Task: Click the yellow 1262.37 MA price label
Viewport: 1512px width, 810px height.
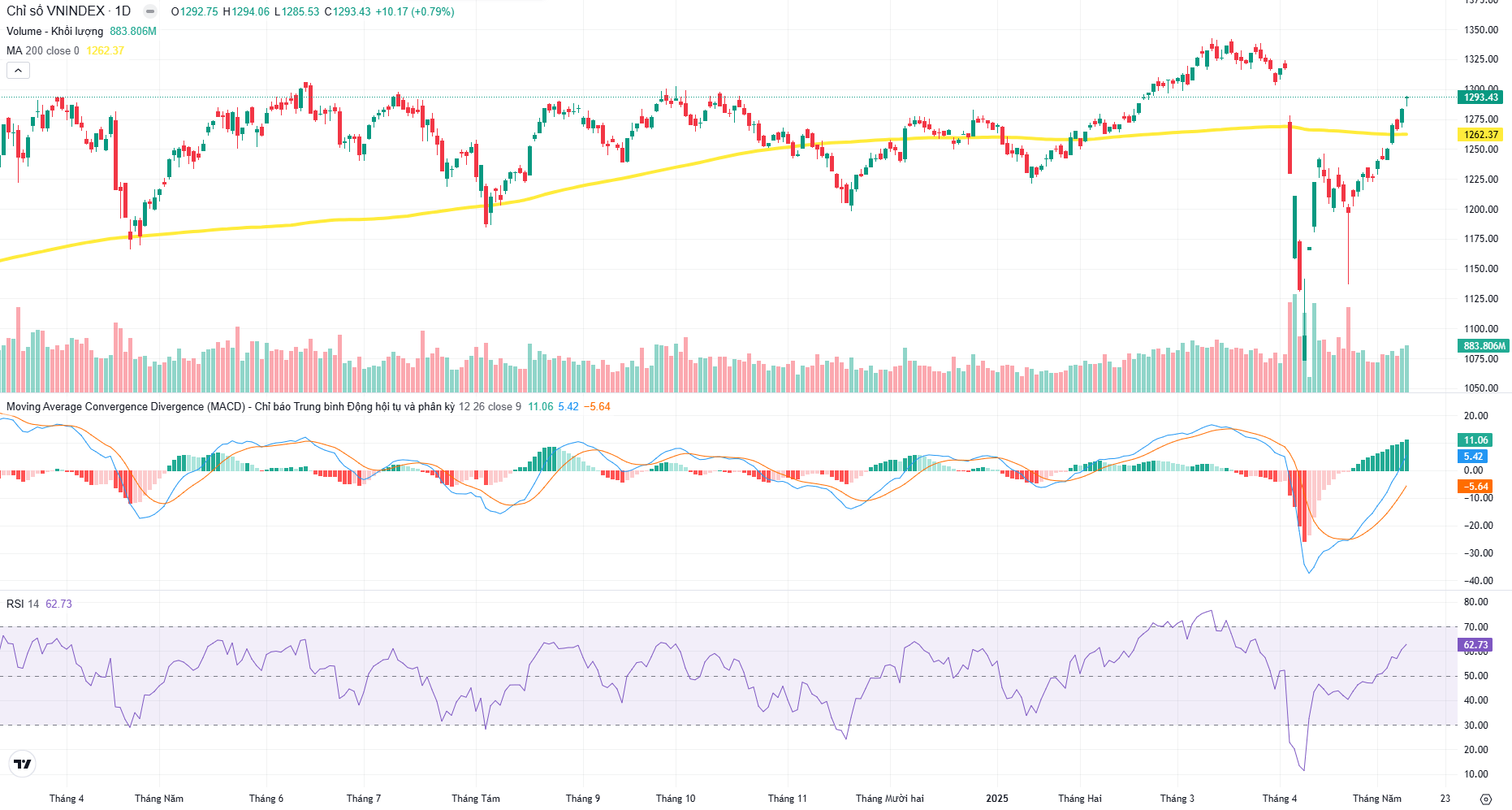Action: point(1481,135)
